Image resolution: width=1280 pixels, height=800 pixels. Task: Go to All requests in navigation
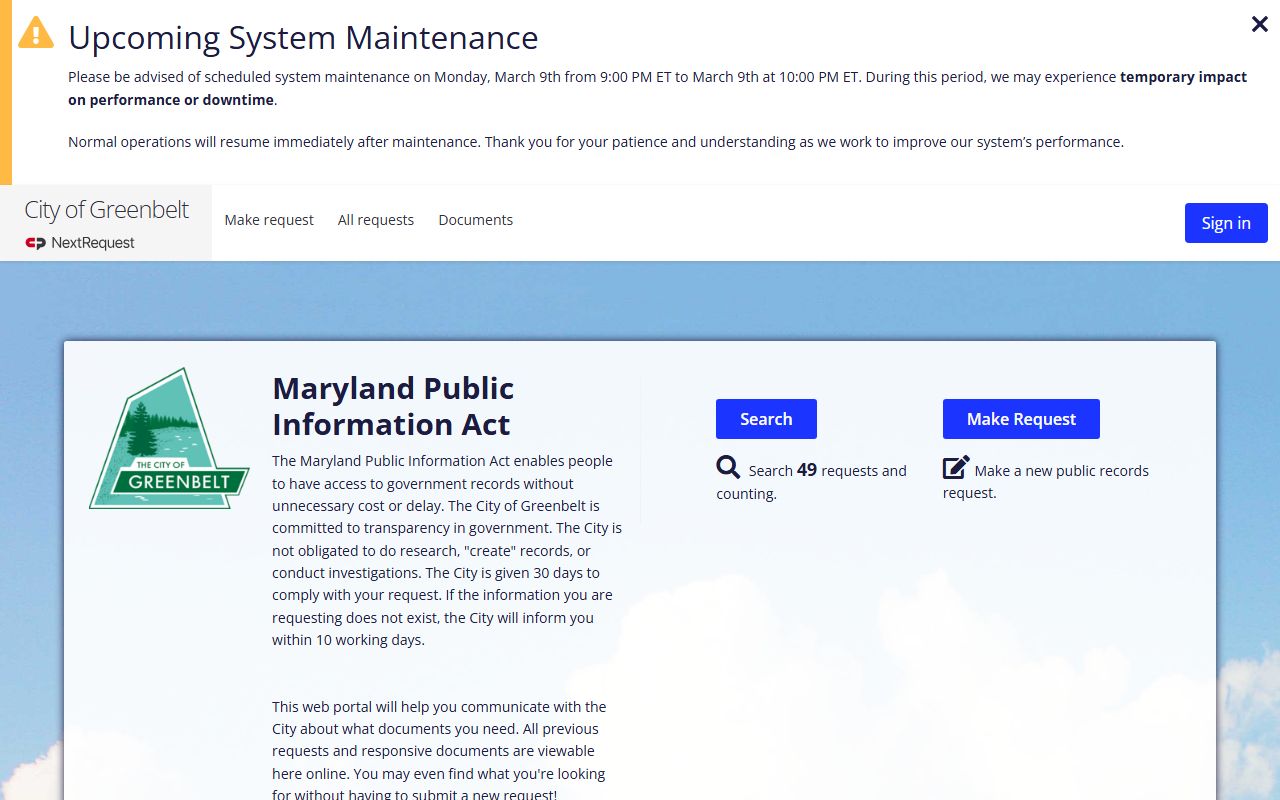point(376,220)
